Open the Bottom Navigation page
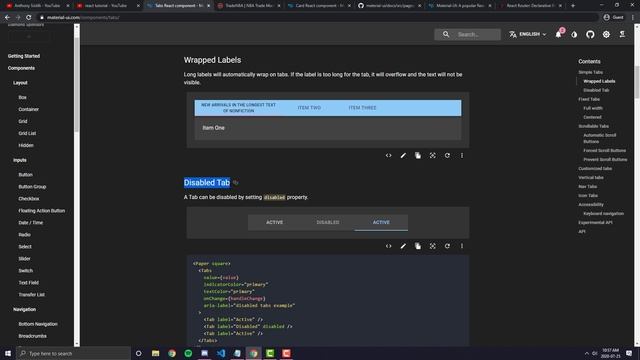Screen dimensions: 640x360 (38, 324)
